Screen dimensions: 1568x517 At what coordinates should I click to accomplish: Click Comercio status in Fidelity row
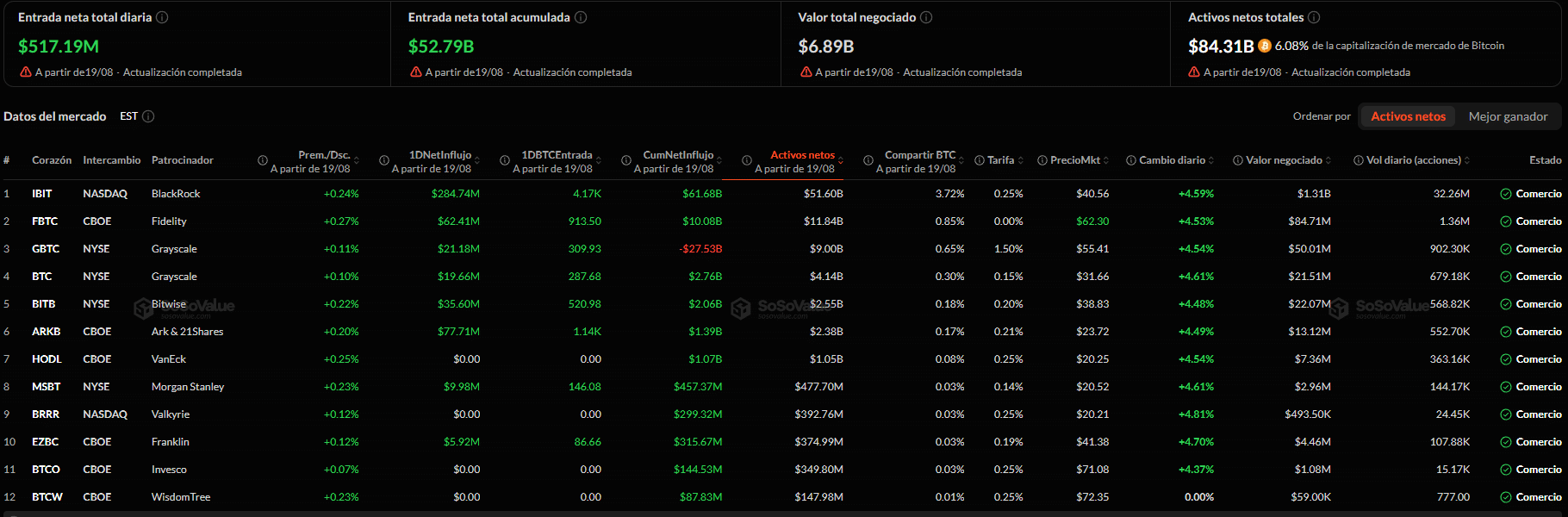(x=1539, y=221)
